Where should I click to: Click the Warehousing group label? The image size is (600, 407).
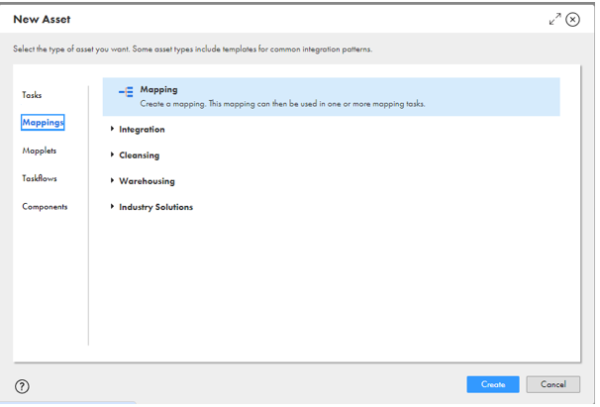click(x=146, y=181)
